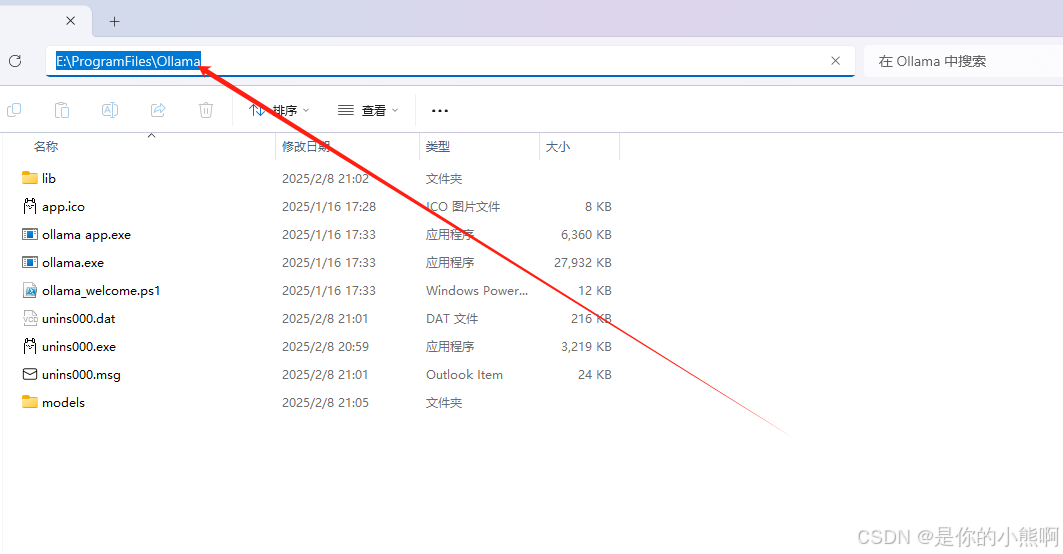Select the ollama_welcome.ps1 file icon
The image size is (1063, 554).
[x=30, y=290]
